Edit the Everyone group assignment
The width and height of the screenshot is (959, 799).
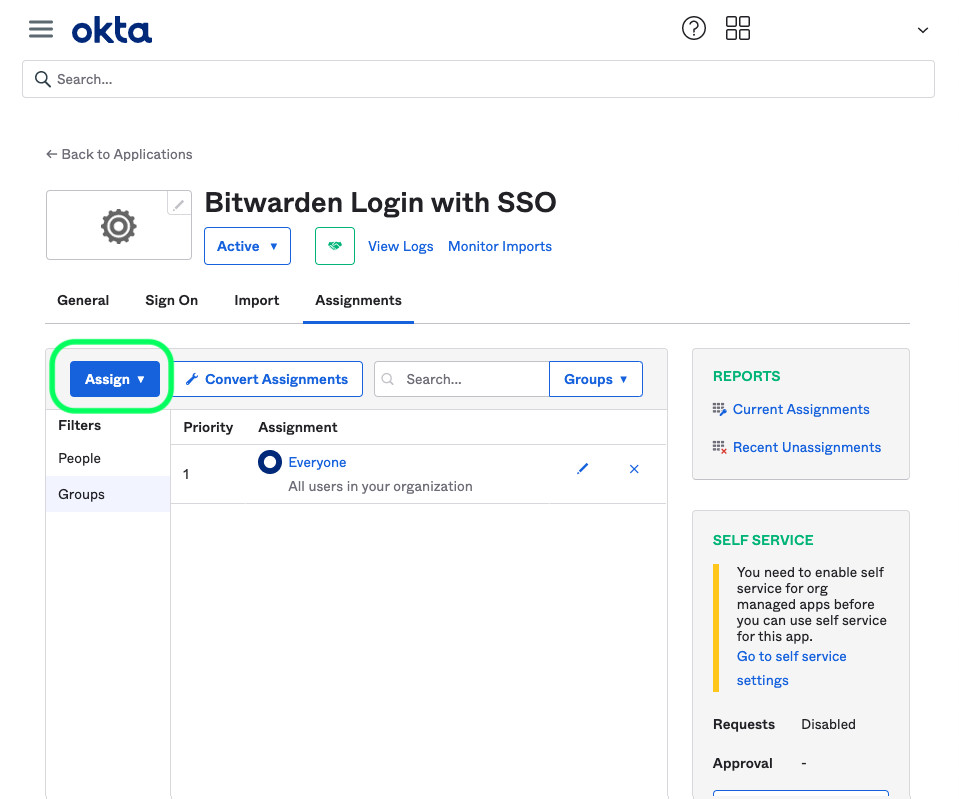coord(583,469)
